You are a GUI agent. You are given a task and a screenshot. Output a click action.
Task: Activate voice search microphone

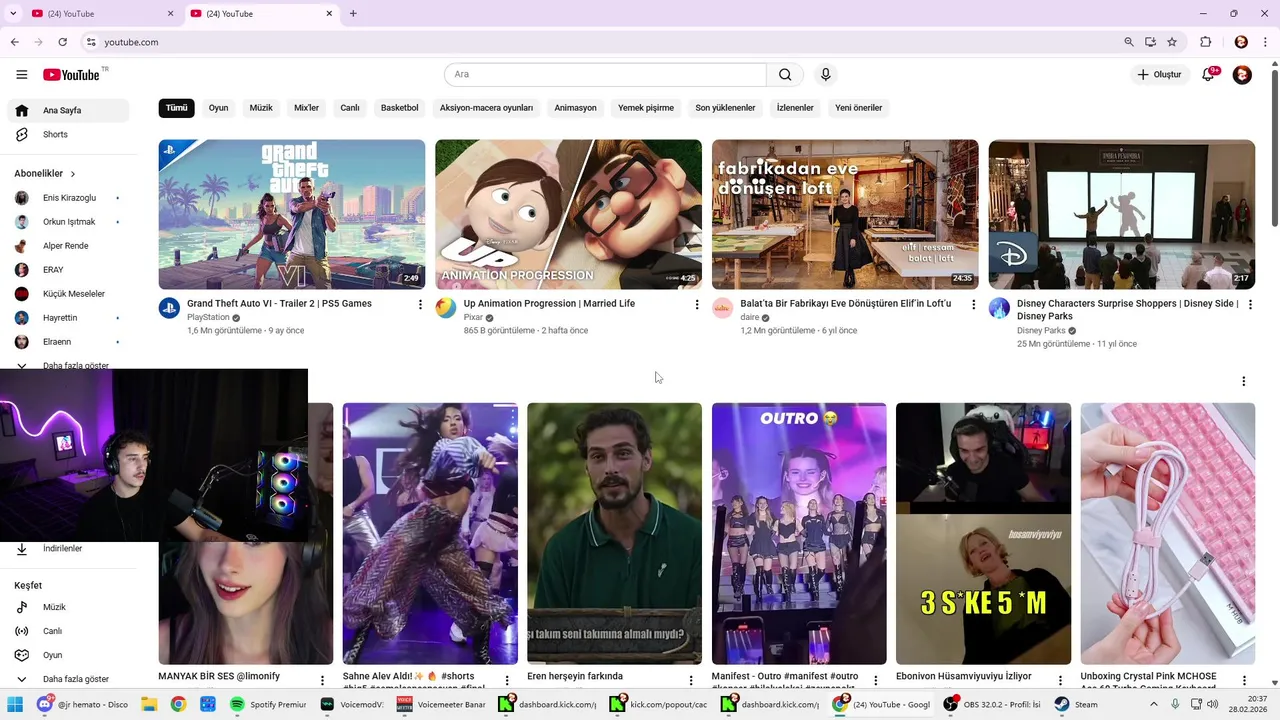point(825,75)
